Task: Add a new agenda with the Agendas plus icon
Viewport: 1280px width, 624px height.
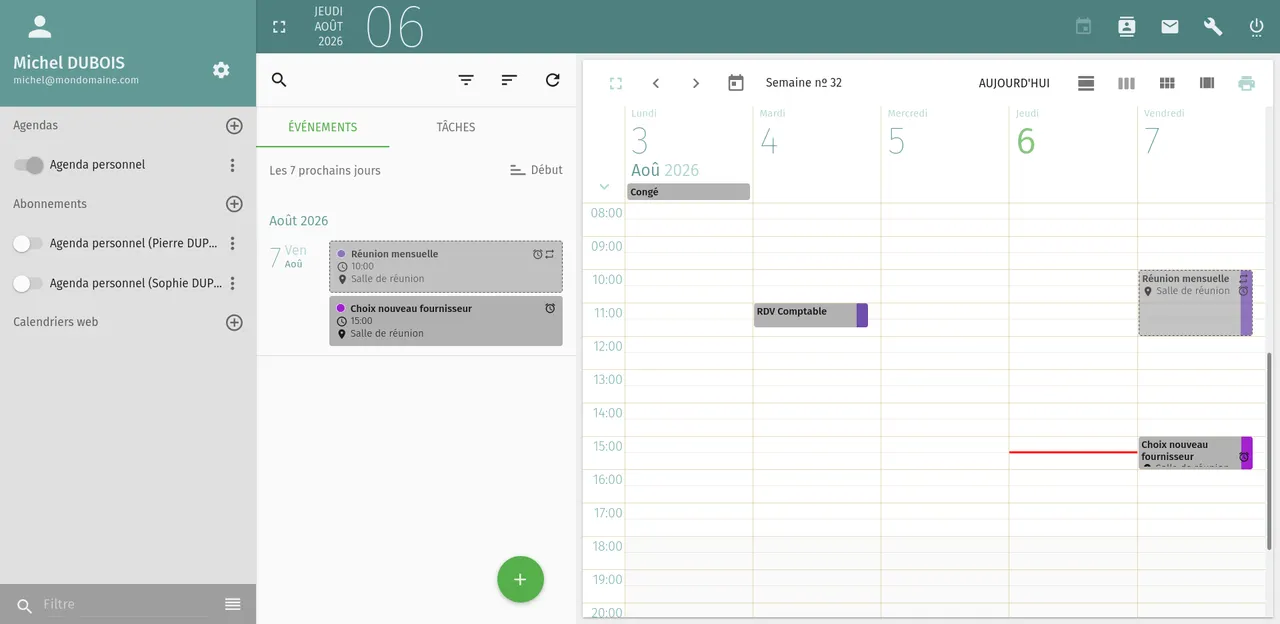Action: coord(234,126)
